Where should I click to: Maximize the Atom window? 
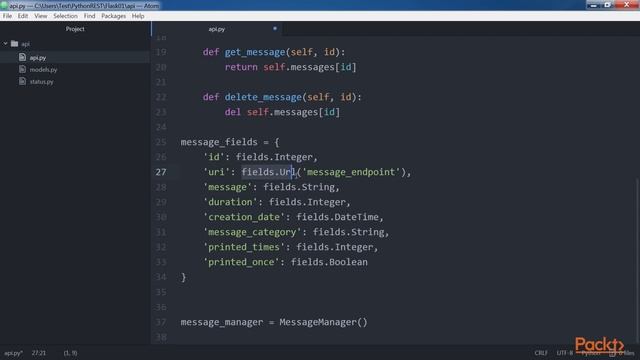pyautogui.click(x=608, y=5)
